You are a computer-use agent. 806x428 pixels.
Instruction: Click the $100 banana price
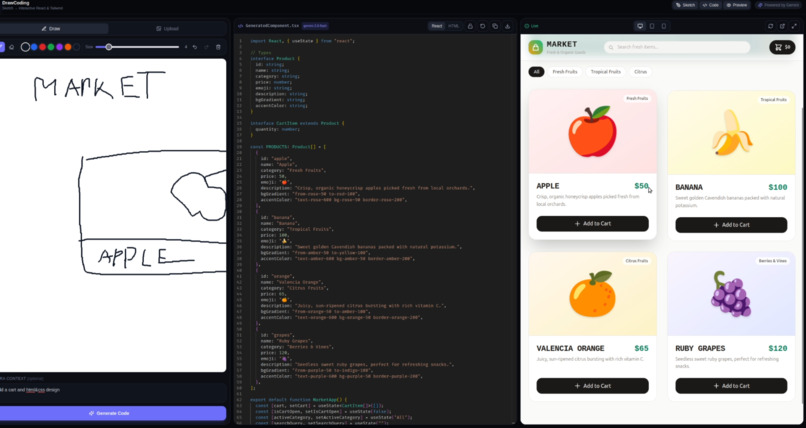(778, 188)
